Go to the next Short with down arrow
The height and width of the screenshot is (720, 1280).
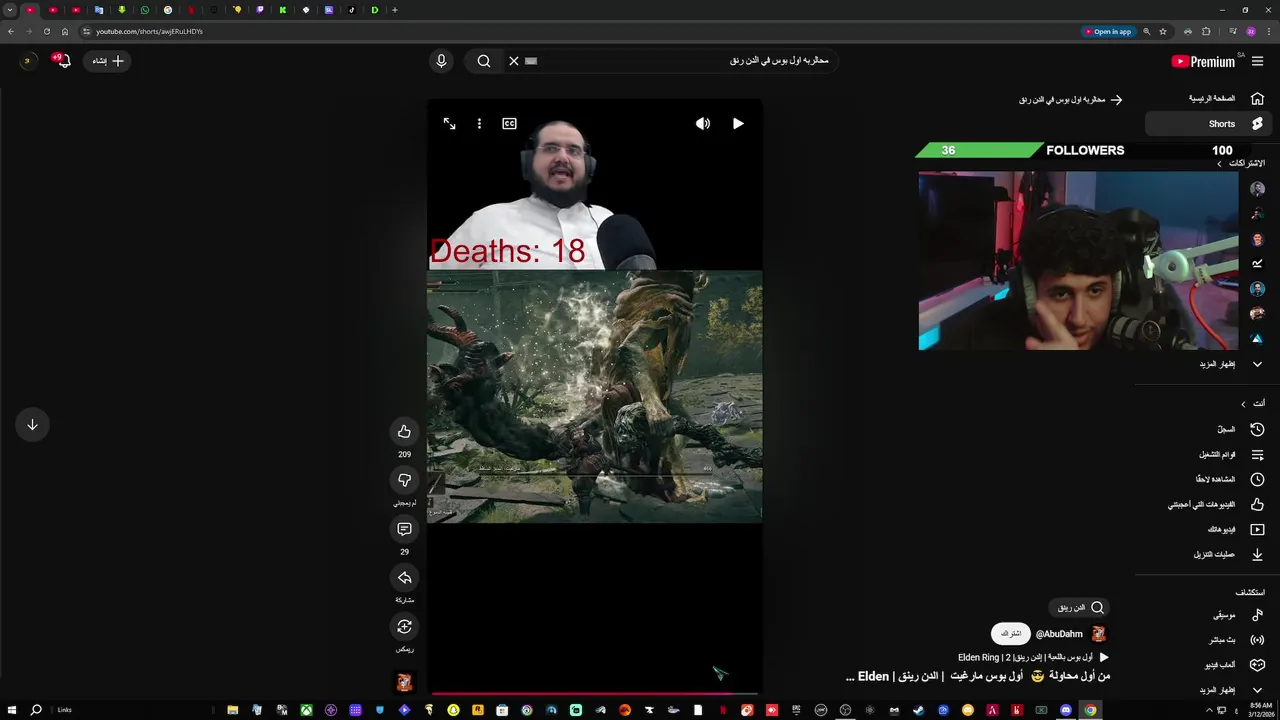click(32, 425)
